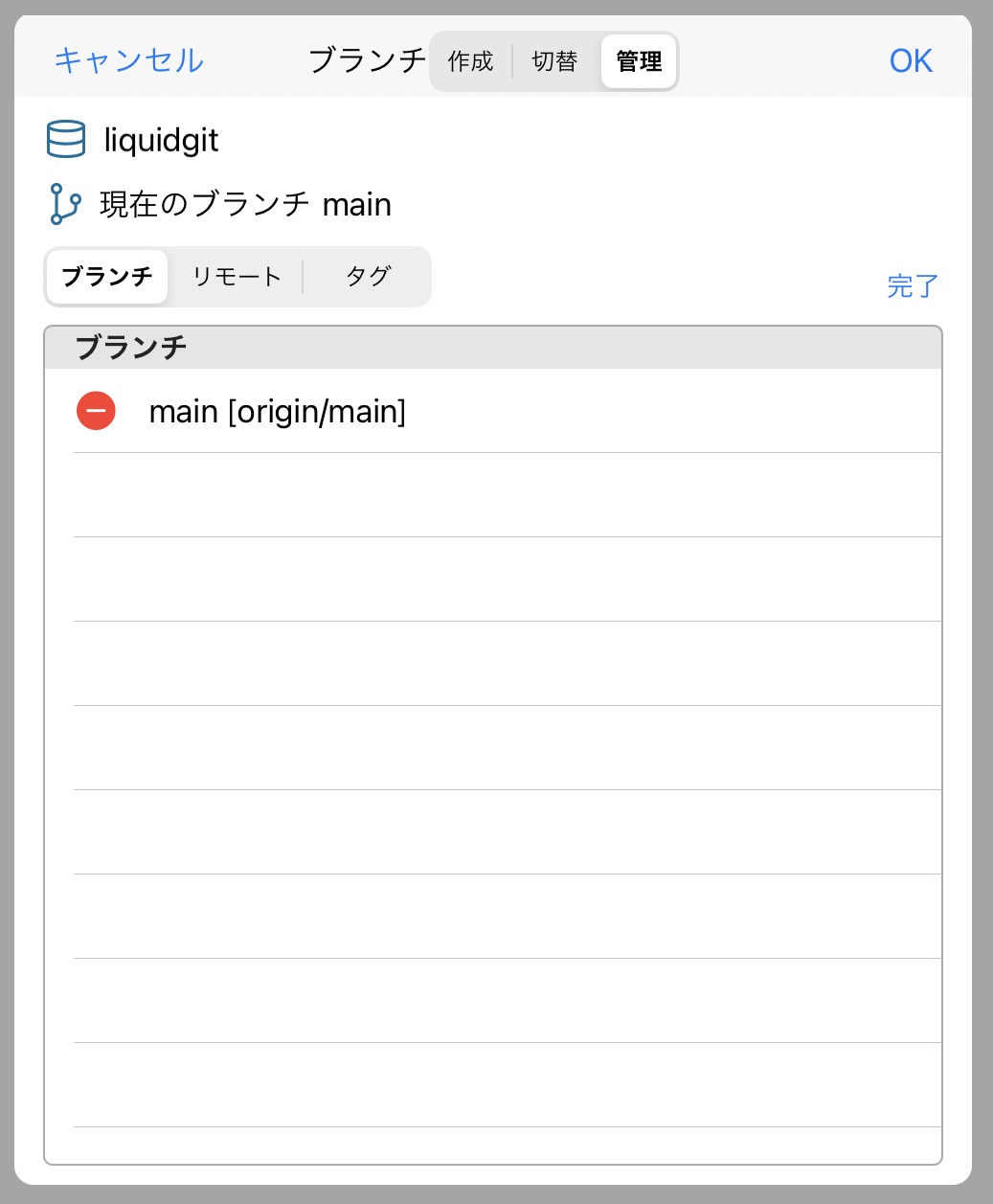
Task: Show the タグ list segment
Action: point(368,277)
